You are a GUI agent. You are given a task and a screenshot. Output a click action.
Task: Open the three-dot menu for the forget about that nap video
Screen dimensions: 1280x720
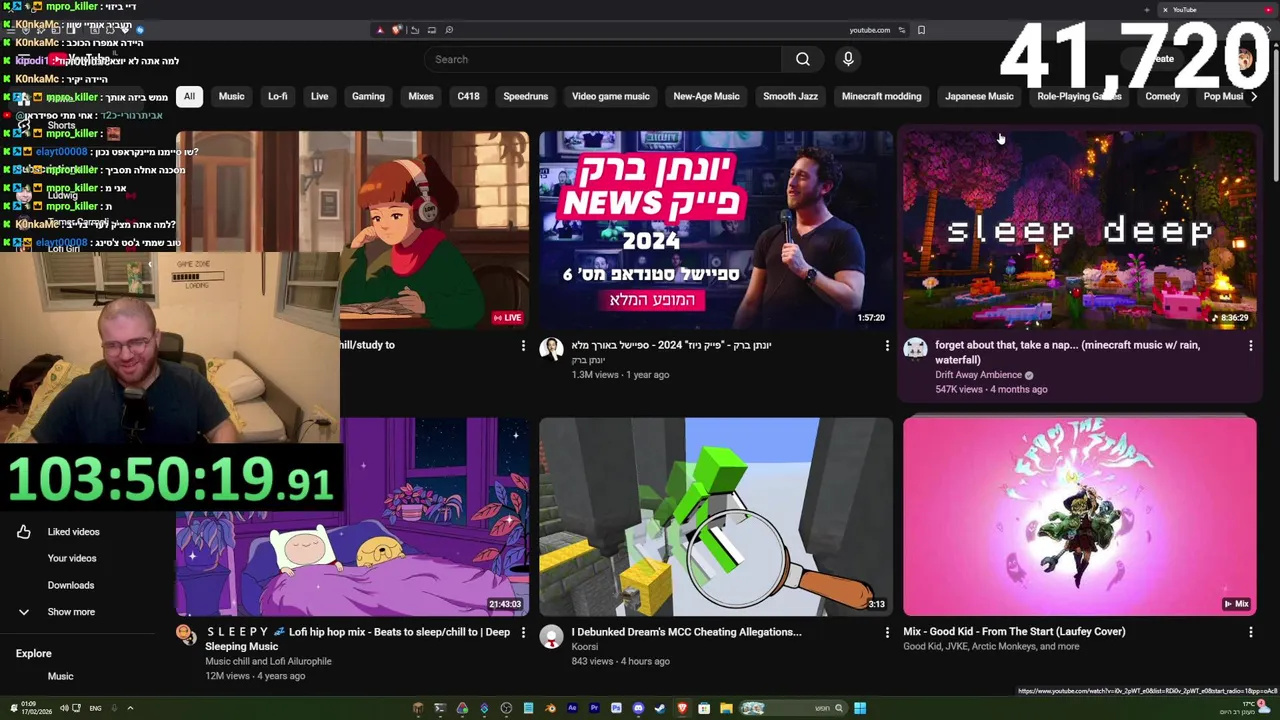click(x=1250, y=346)
